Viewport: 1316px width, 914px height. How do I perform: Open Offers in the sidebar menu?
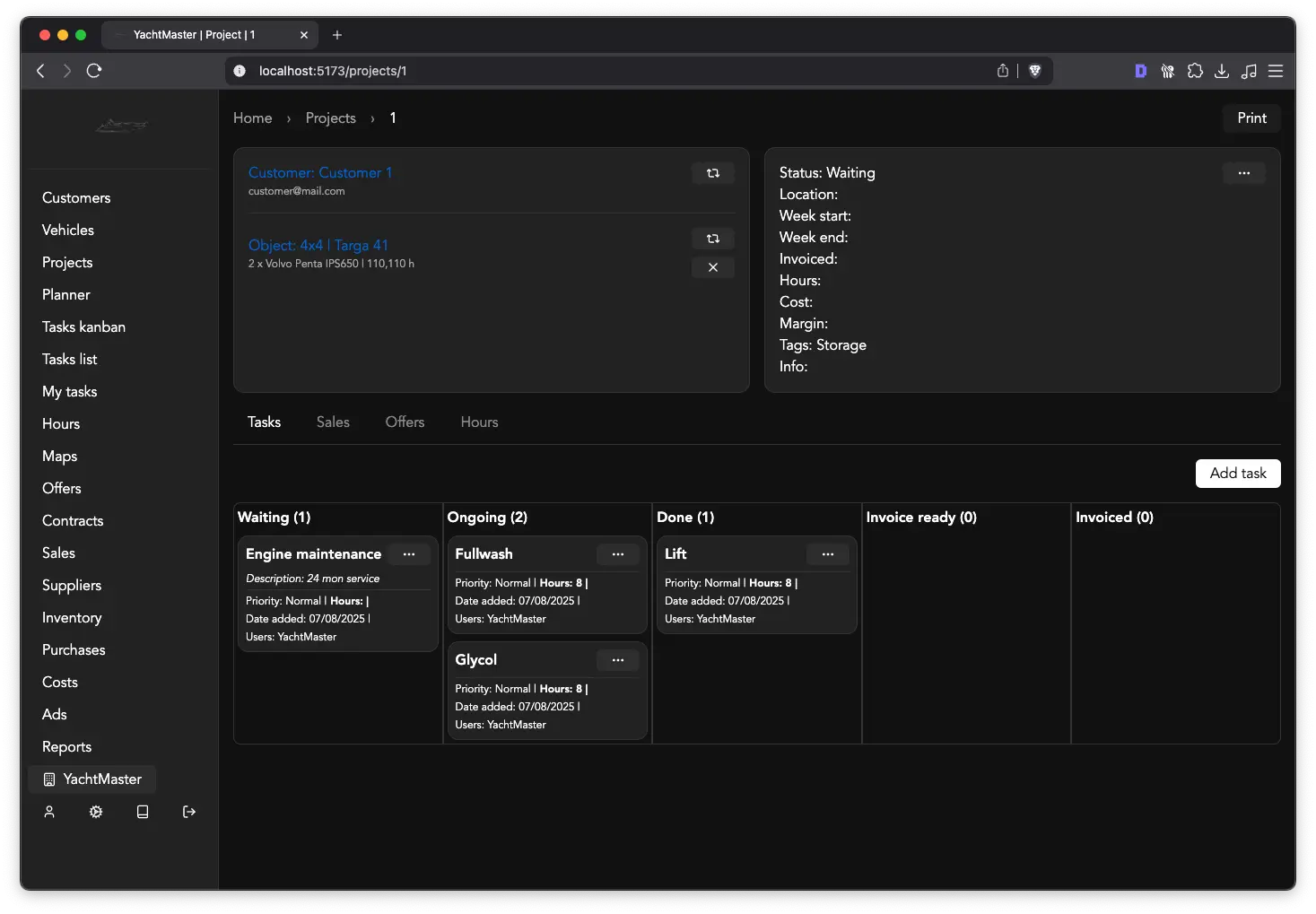61,489
